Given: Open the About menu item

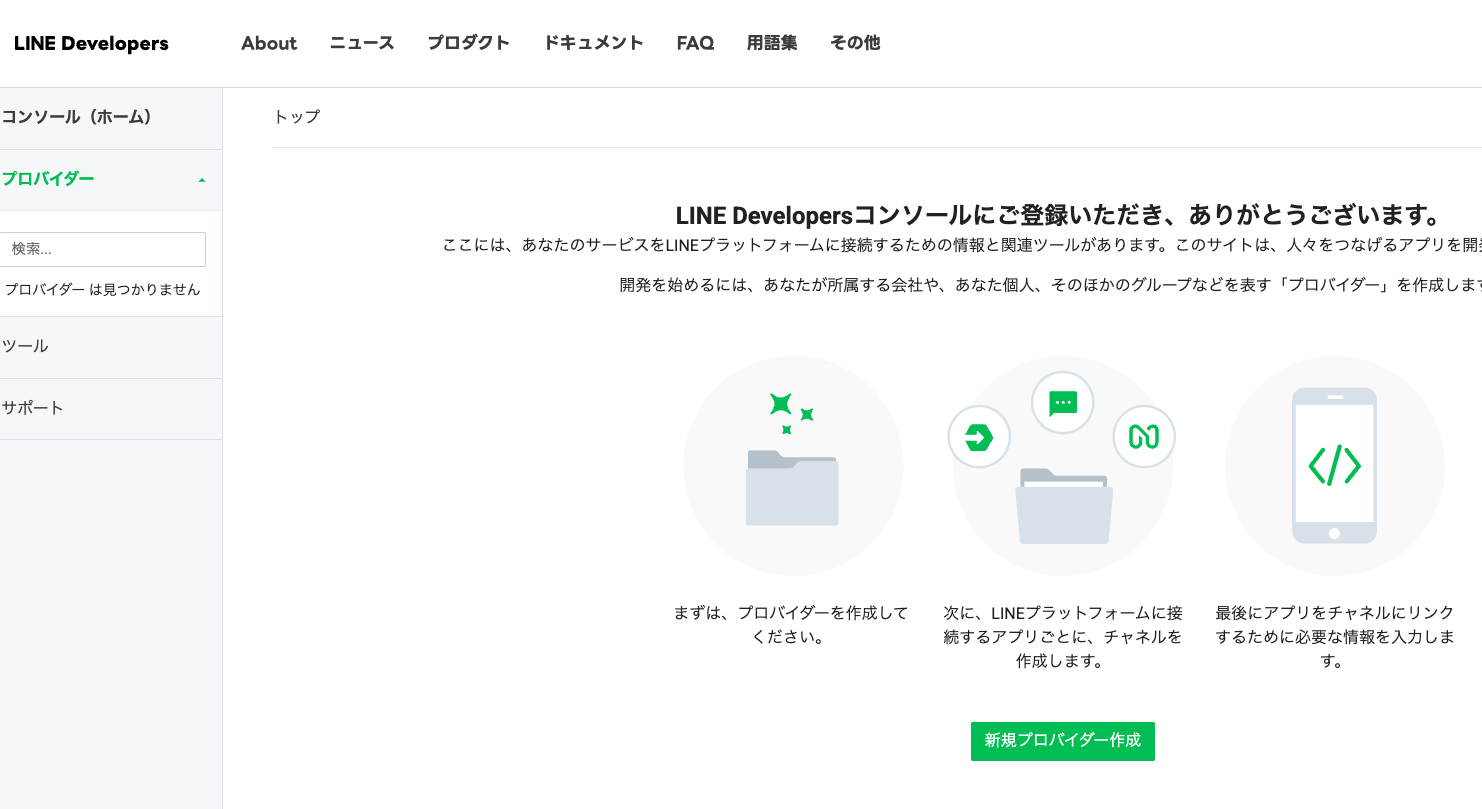Looking at the screenshot, I should (x=269, y=43).
